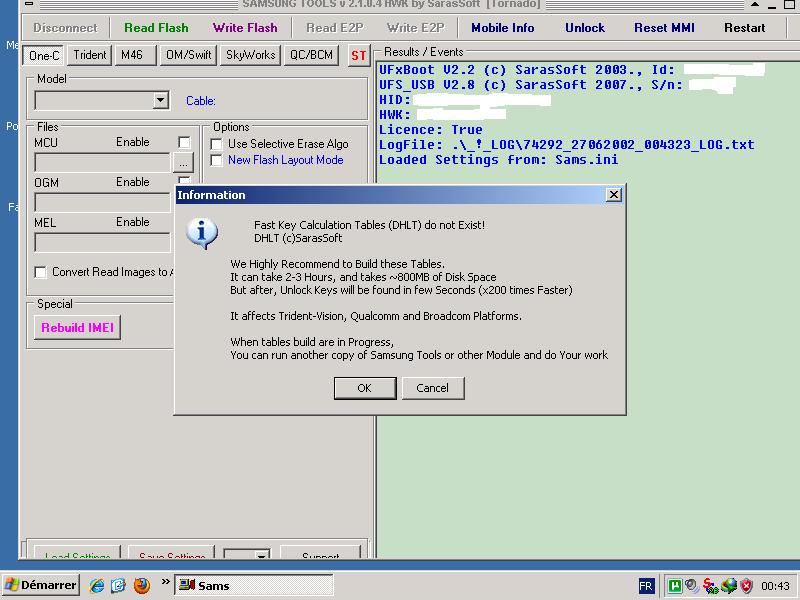Switch to the Trident tab
The height and width of the screenshot is (600, 800).
[x=89, y=55]
